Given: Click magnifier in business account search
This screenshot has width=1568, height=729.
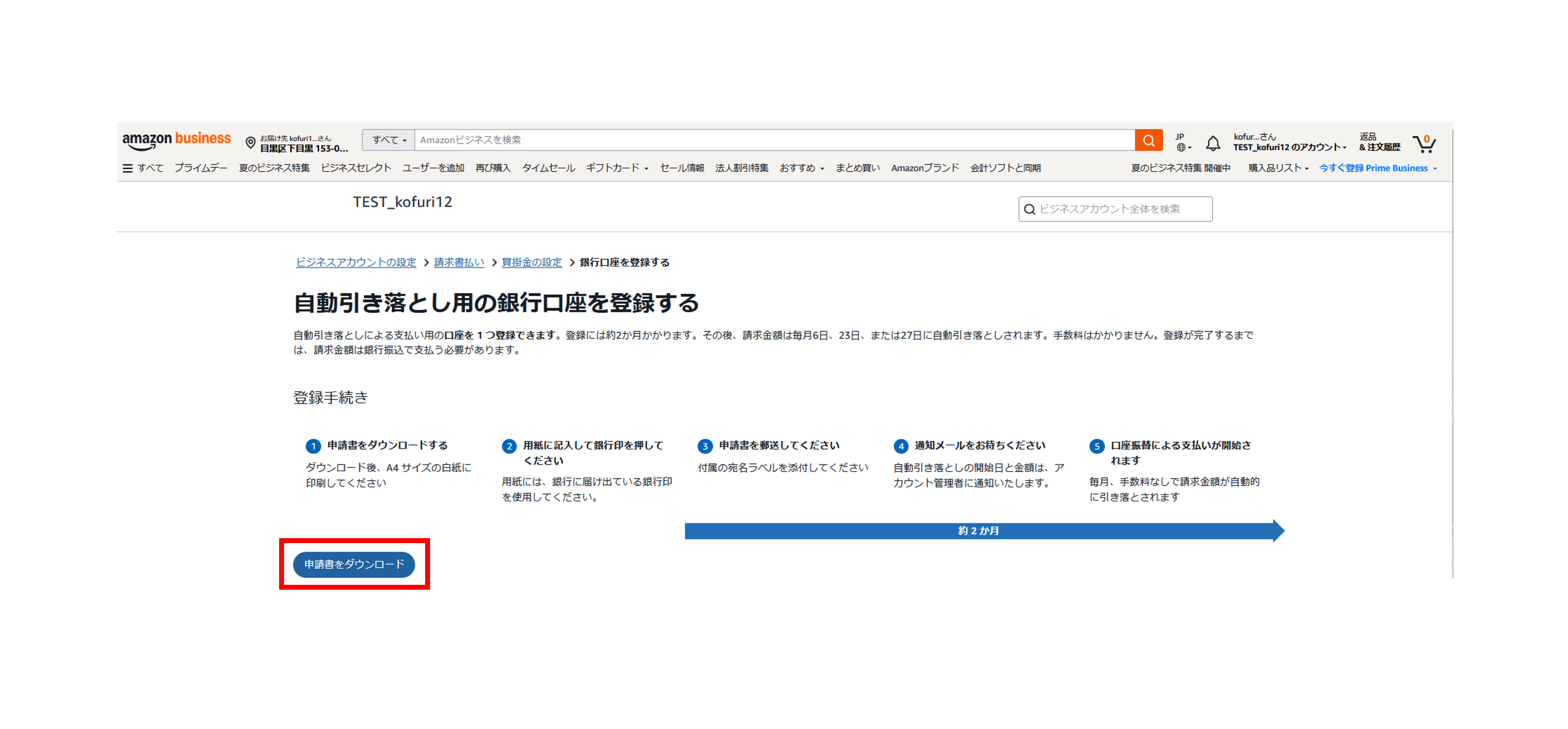Looking at the screenshot, I should coord(1029,209).
